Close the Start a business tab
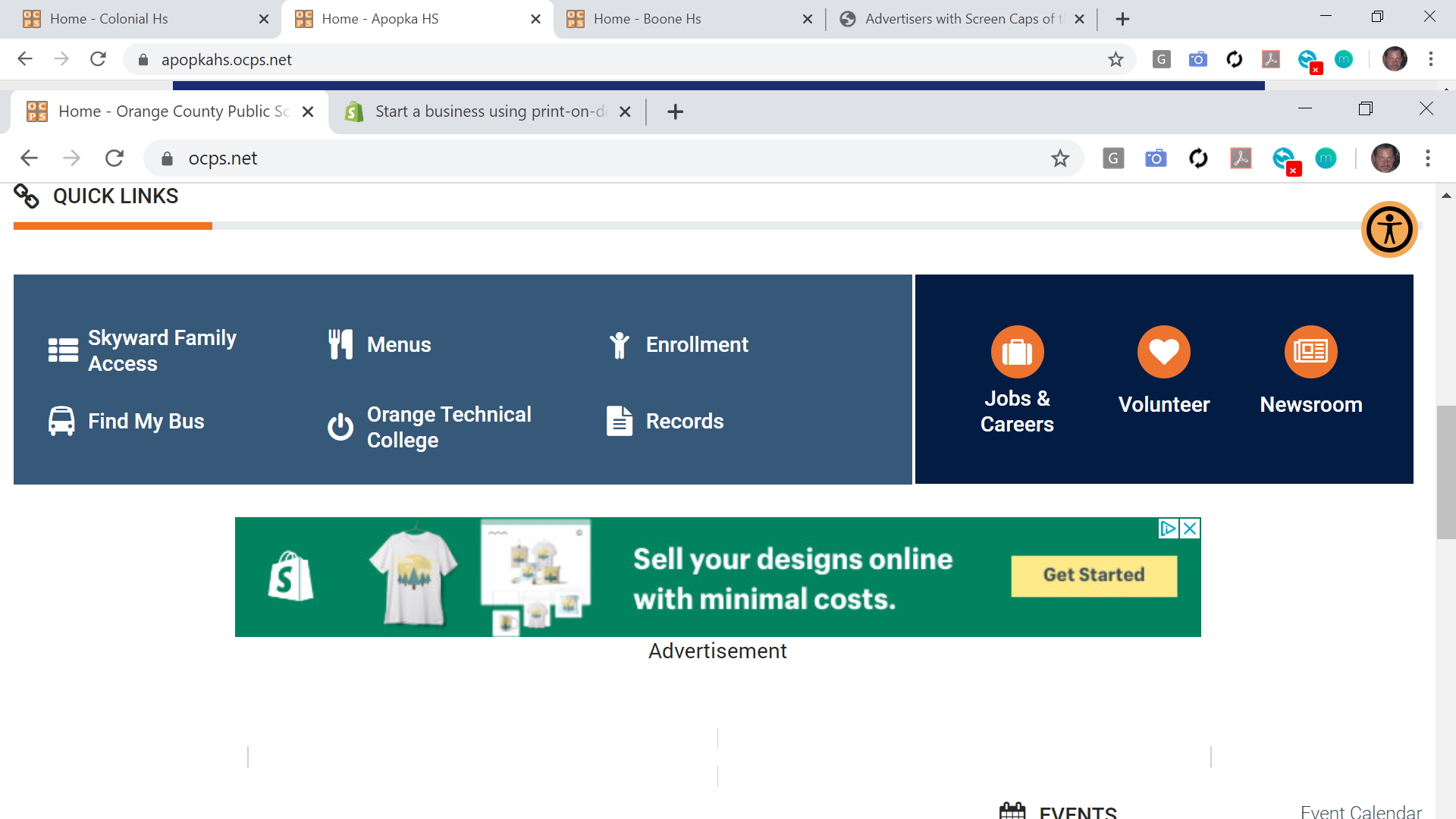Viewport: 1456px width, 819px height. 625,111
